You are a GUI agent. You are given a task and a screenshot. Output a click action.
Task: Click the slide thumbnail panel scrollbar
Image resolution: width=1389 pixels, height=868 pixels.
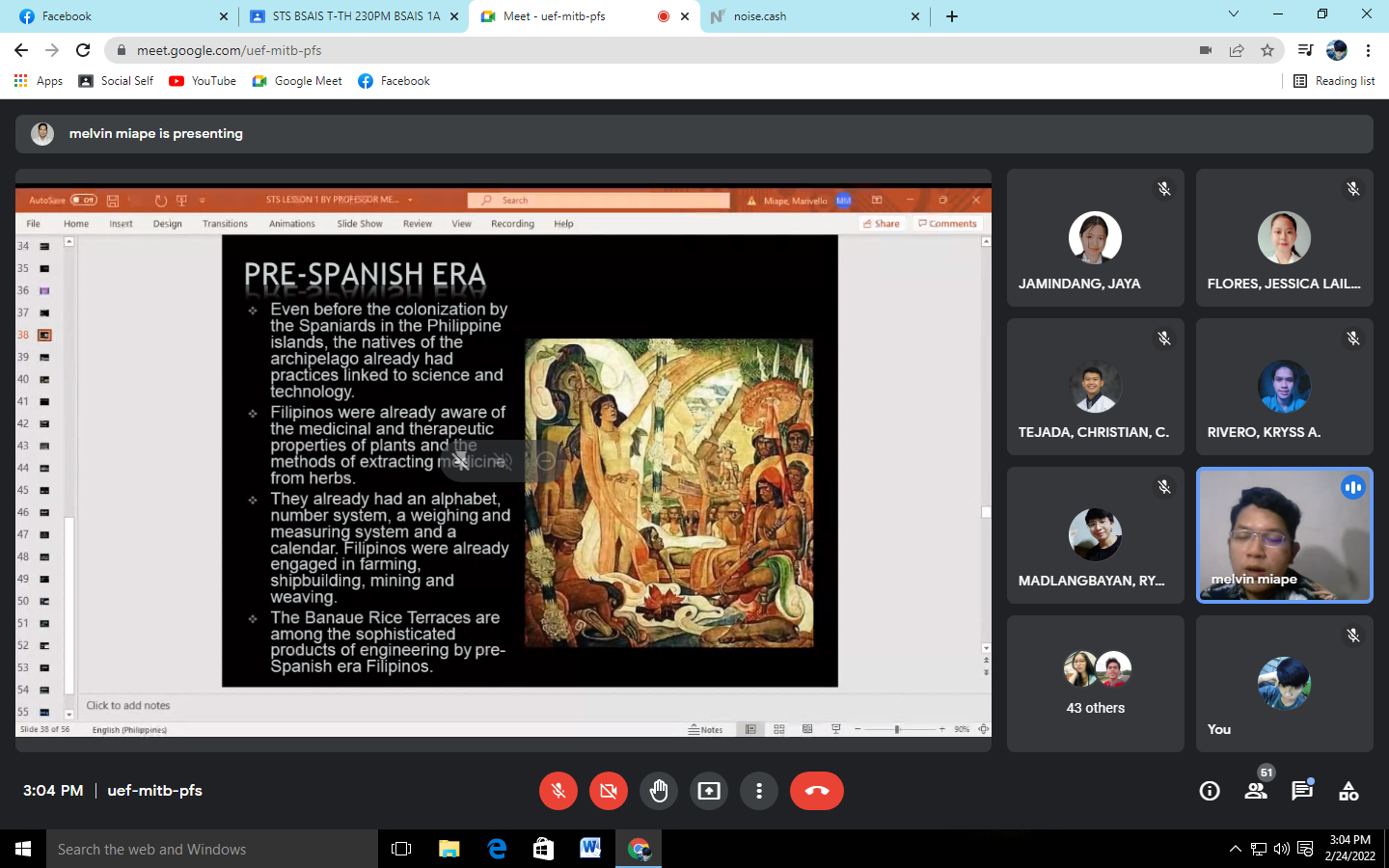[69, 606]
